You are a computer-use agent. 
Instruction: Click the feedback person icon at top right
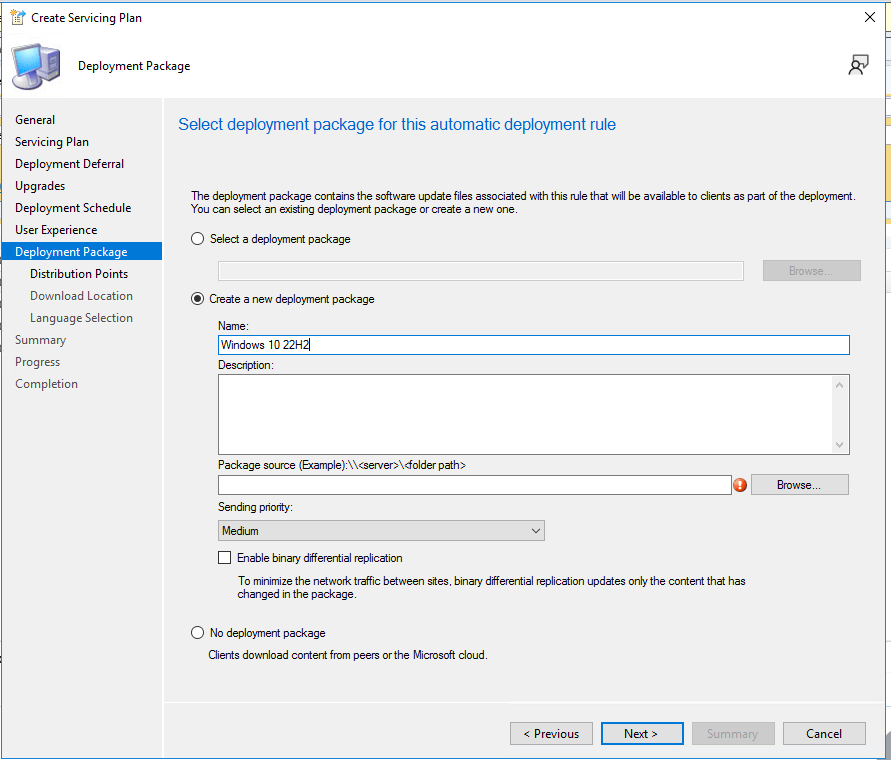pyautogui.click(x=858, y=65)
